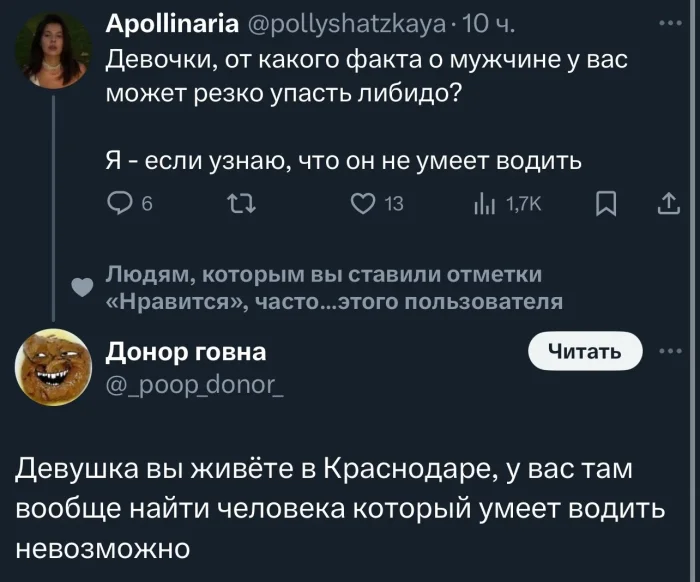700x582 pixels.
Task: Bookmark Apollinaria's tweet
Action: (x=605, y=205)
